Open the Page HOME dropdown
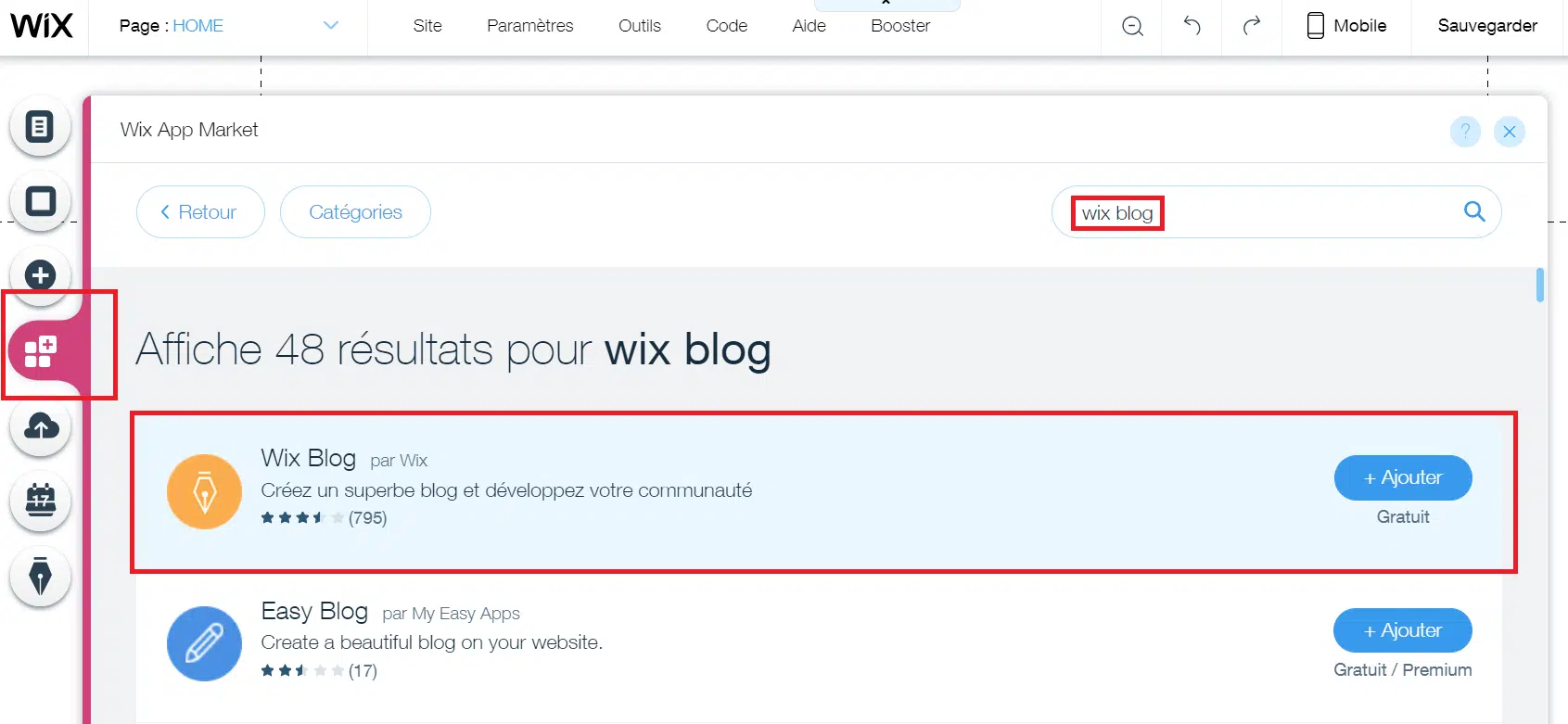The width and height of the screenshot is (1568, 724). (228, 26)
